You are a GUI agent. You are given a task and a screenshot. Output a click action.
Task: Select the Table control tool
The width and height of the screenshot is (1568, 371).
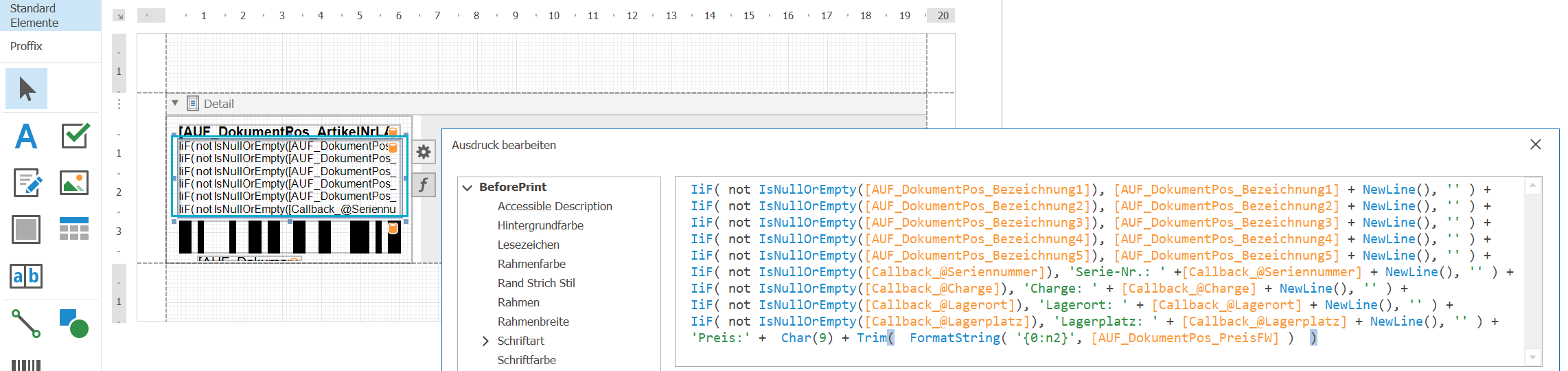(74, 229)
